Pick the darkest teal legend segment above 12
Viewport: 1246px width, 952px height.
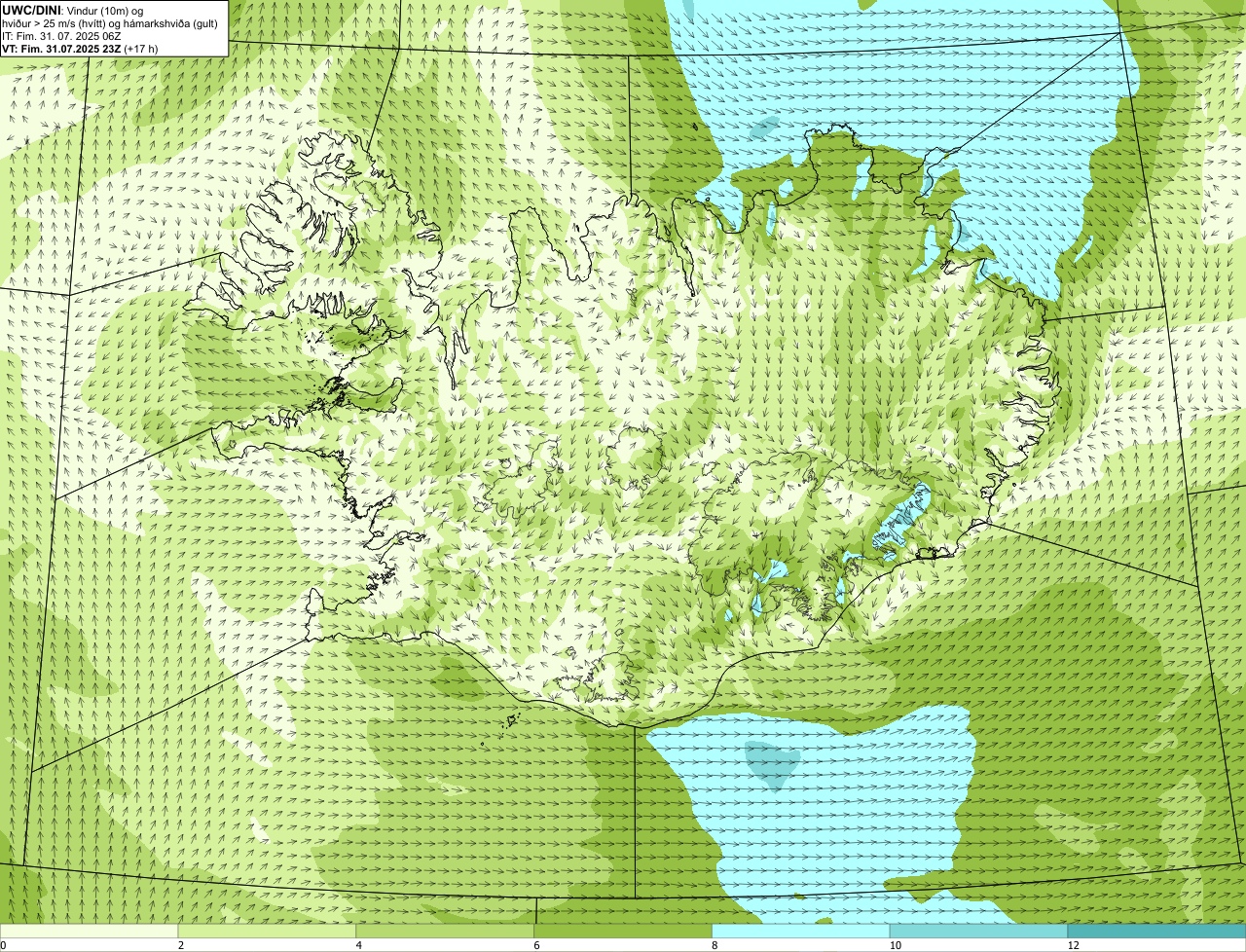tap(1157, 931)
